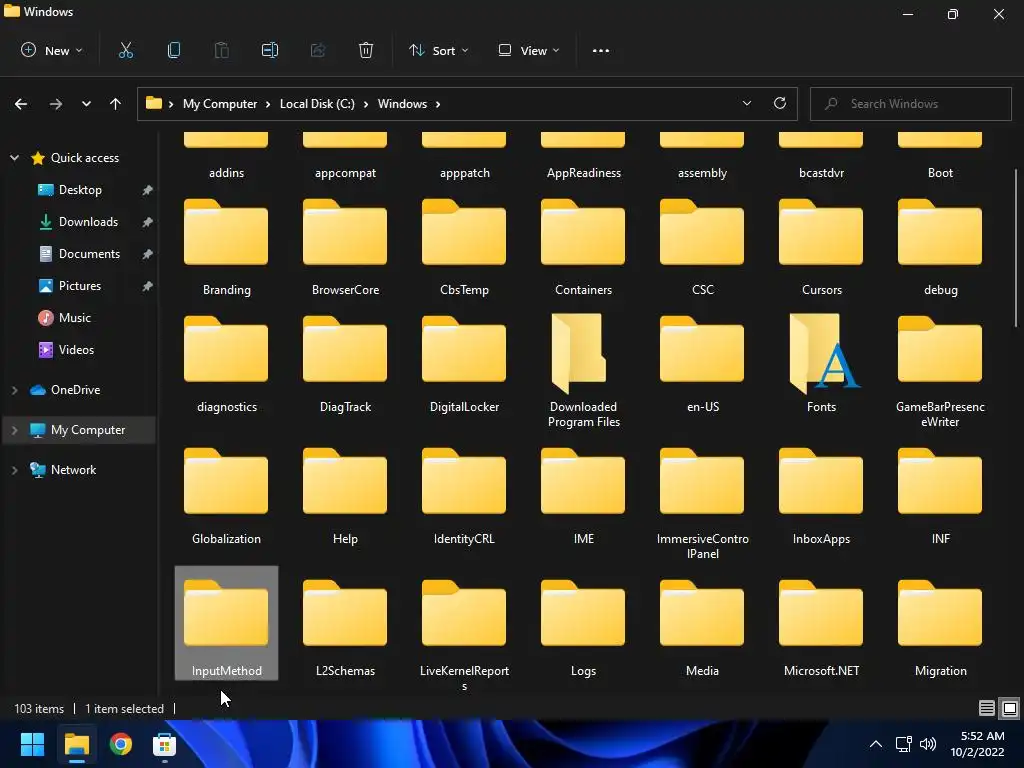Screen dimensions: 1024x768
Task: Click the Search Windows field
Action: point(910,104)
